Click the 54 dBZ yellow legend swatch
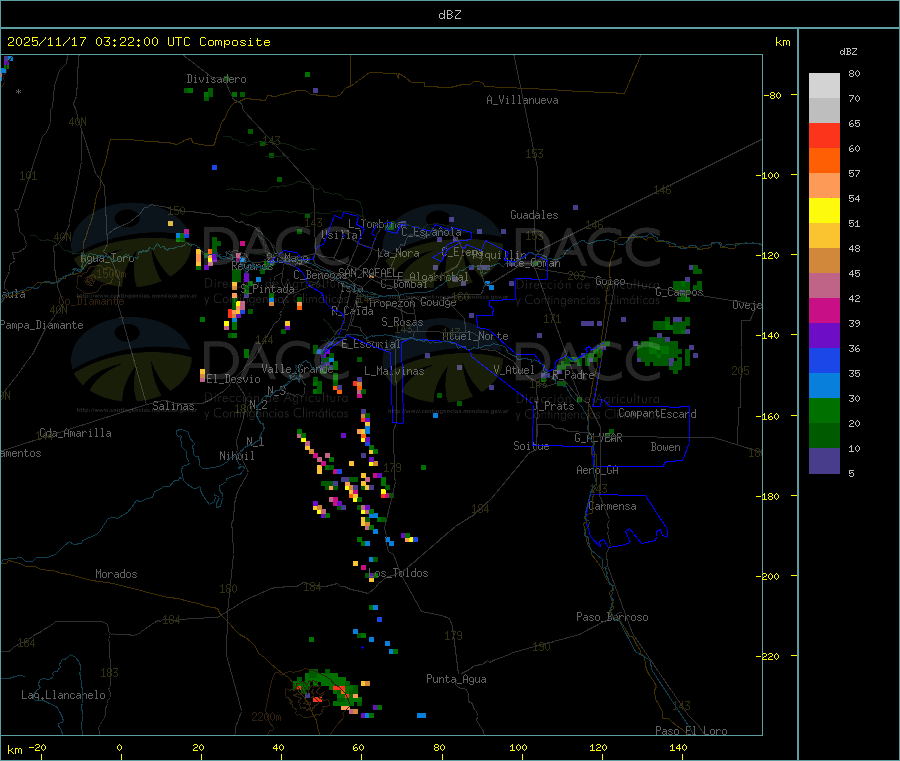The width and height of the screenshot is (900, 761). click(824, 211)
